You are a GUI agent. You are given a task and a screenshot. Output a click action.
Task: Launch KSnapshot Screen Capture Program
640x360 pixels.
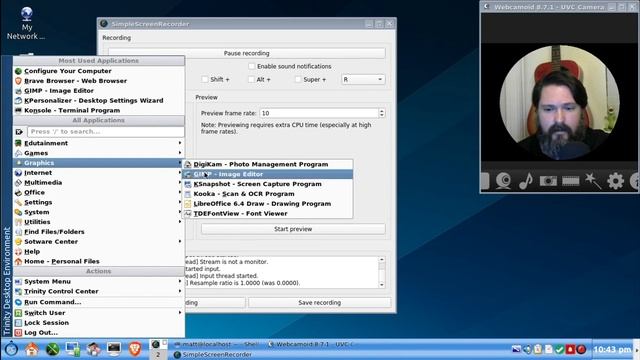click(x=268, y=184)
